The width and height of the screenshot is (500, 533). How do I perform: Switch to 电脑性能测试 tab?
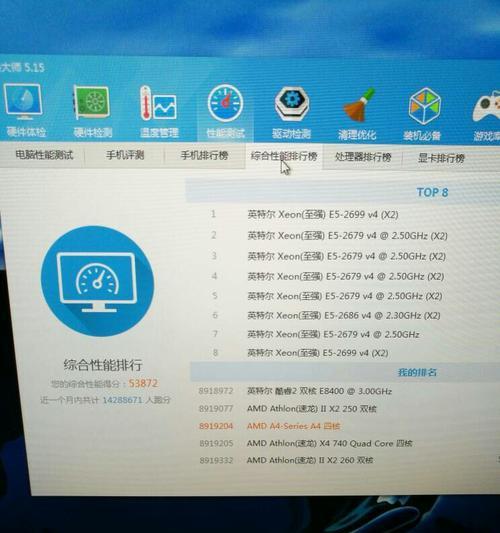tap(44, 155)
